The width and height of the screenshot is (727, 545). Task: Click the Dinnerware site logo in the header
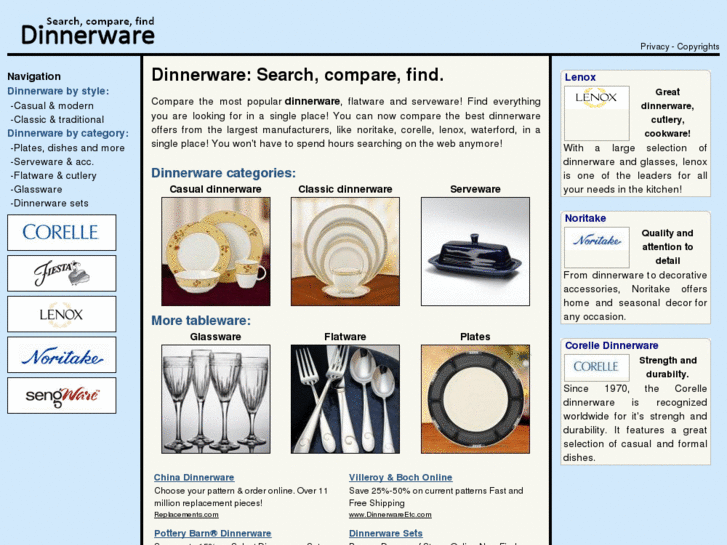(88, 32)
